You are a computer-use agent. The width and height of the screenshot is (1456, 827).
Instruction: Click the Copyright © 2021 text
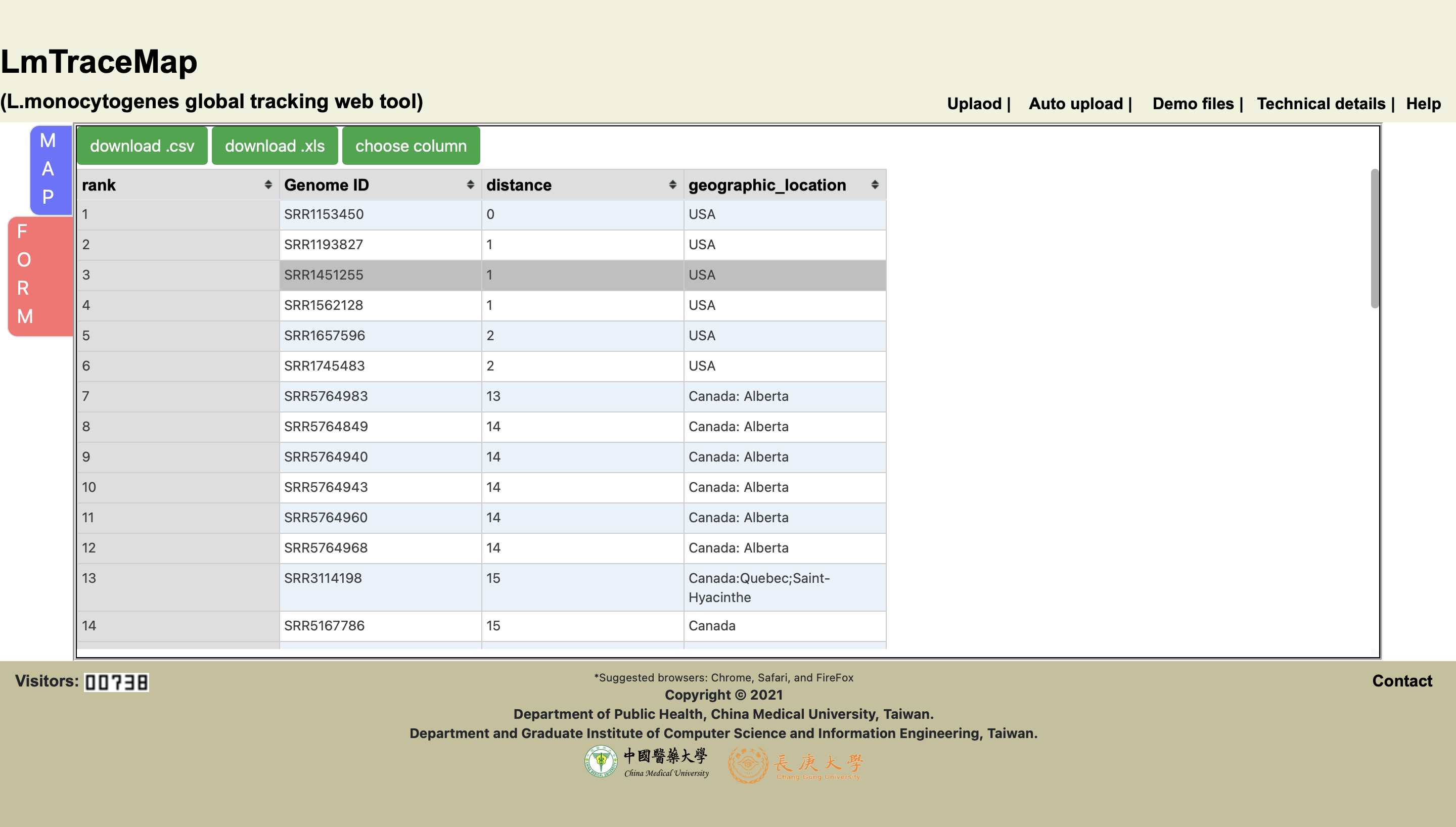(723, 695)
